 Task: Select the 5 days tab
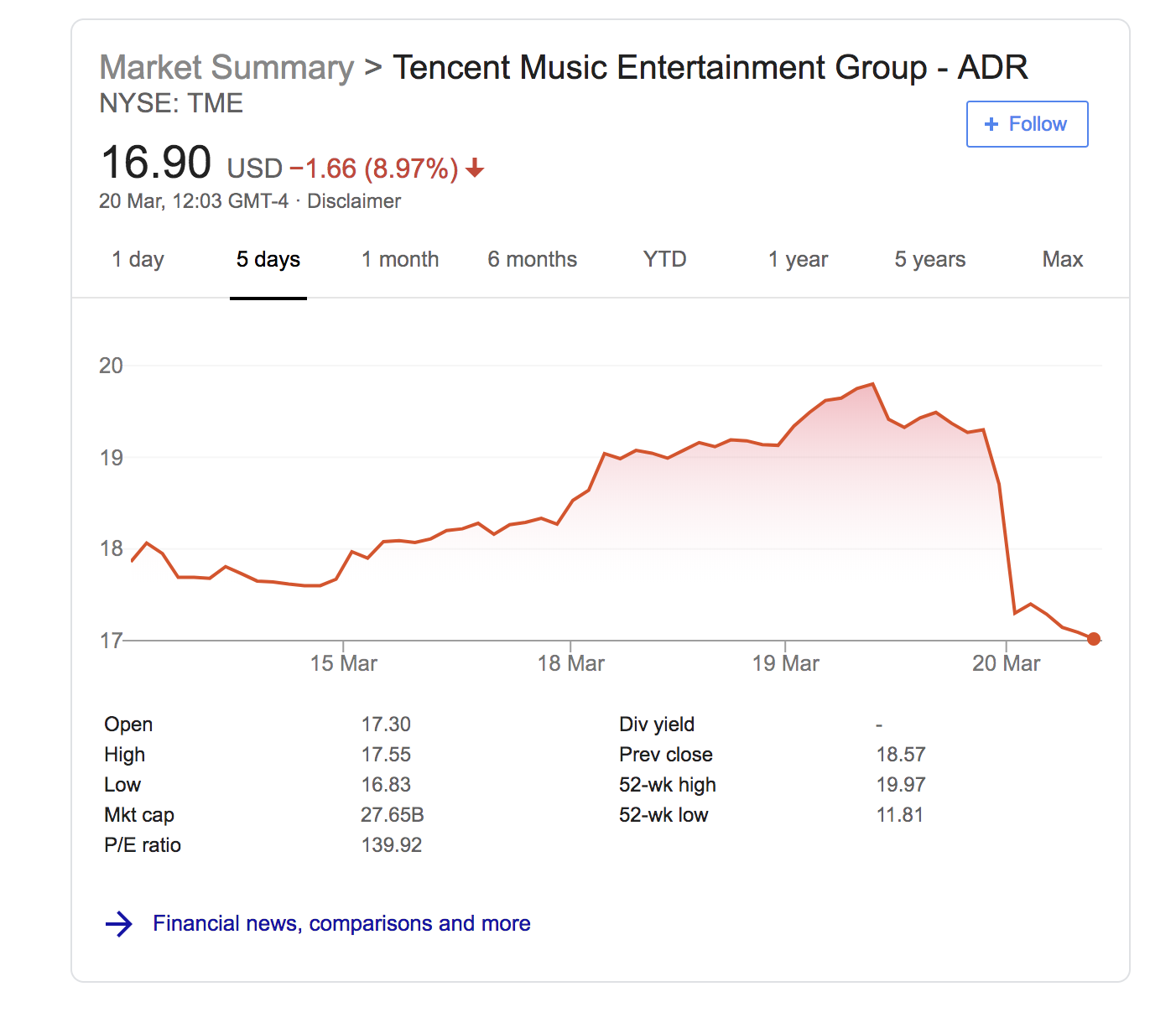[x=268, y=260]
